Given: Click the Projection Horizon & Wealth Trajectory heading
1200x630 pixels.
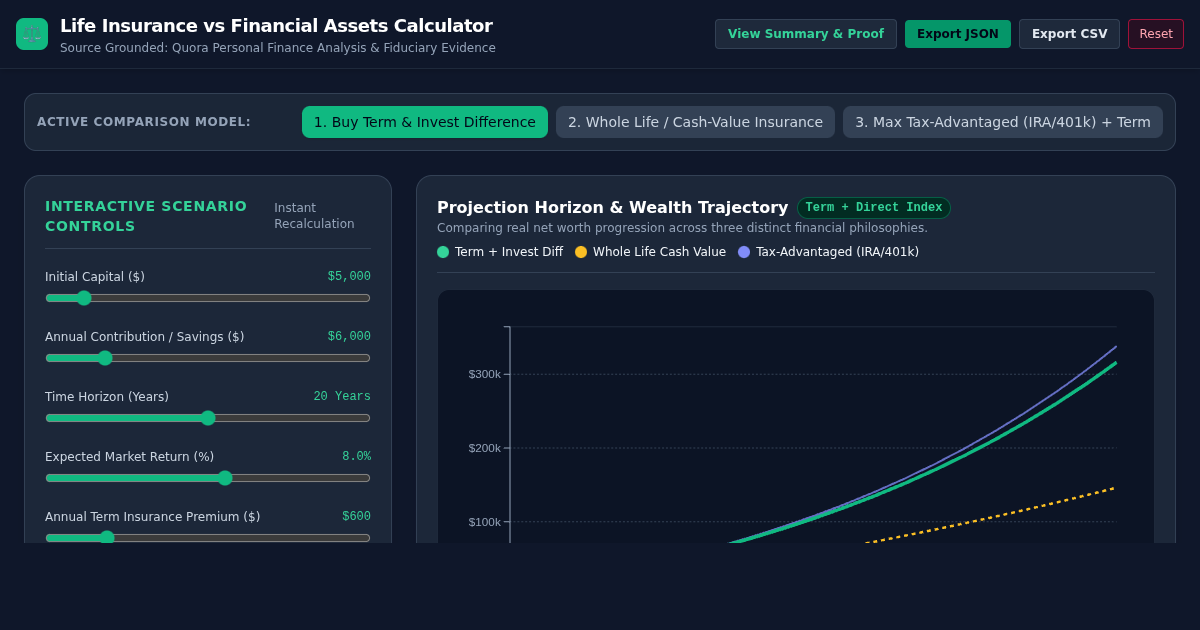Looking at the screenshot, I should [x=612, y=207].
